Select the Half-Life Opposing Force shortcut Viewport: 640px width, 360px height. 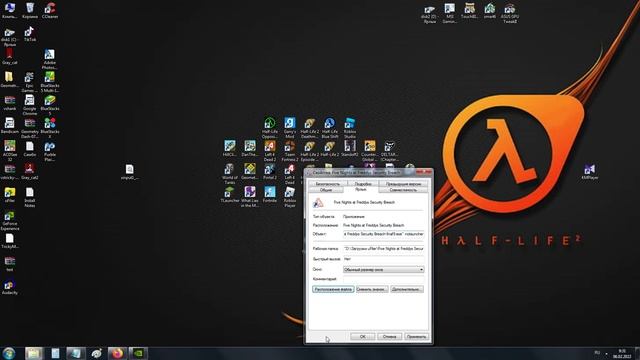(x=270, y=128)
